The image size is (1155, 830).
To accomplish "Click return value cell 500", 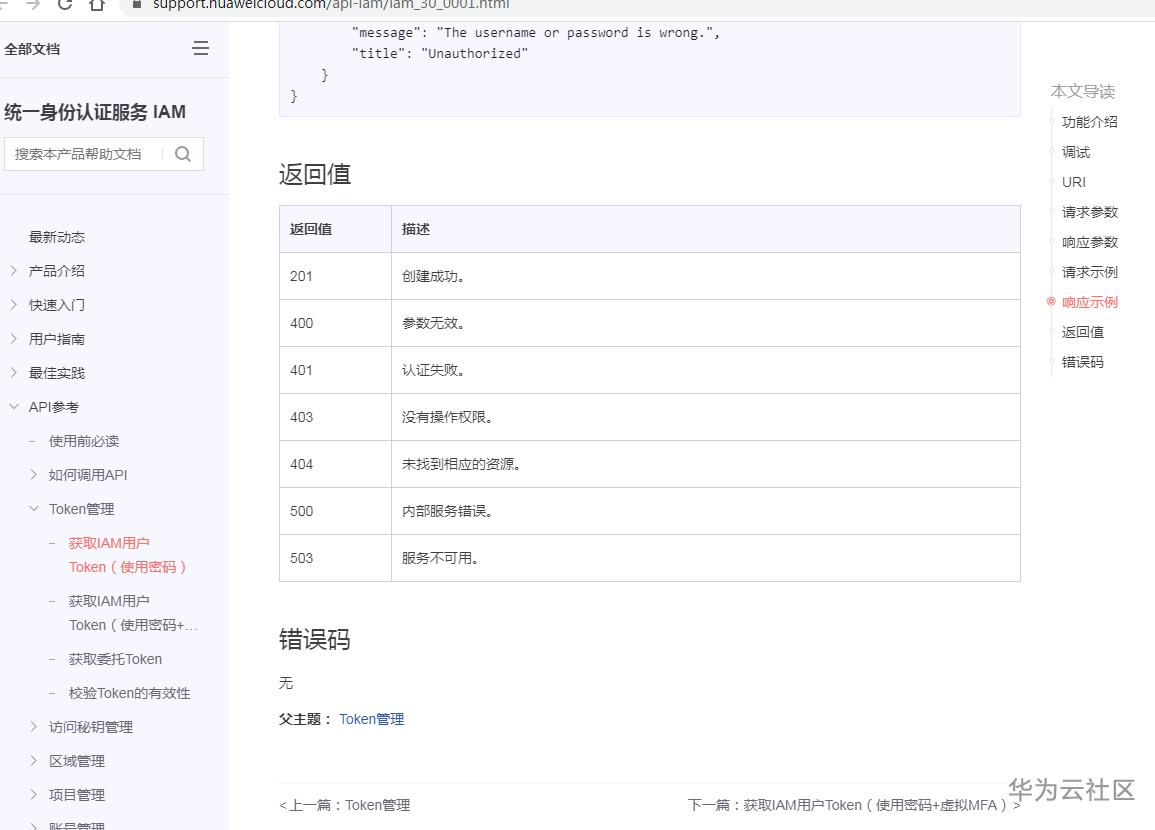I will coord(335,511).
